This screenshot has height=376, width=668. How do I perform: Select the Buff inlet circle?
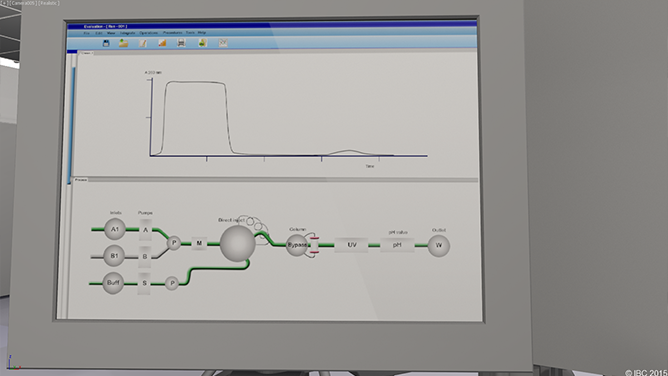click(x=113, y=283)
